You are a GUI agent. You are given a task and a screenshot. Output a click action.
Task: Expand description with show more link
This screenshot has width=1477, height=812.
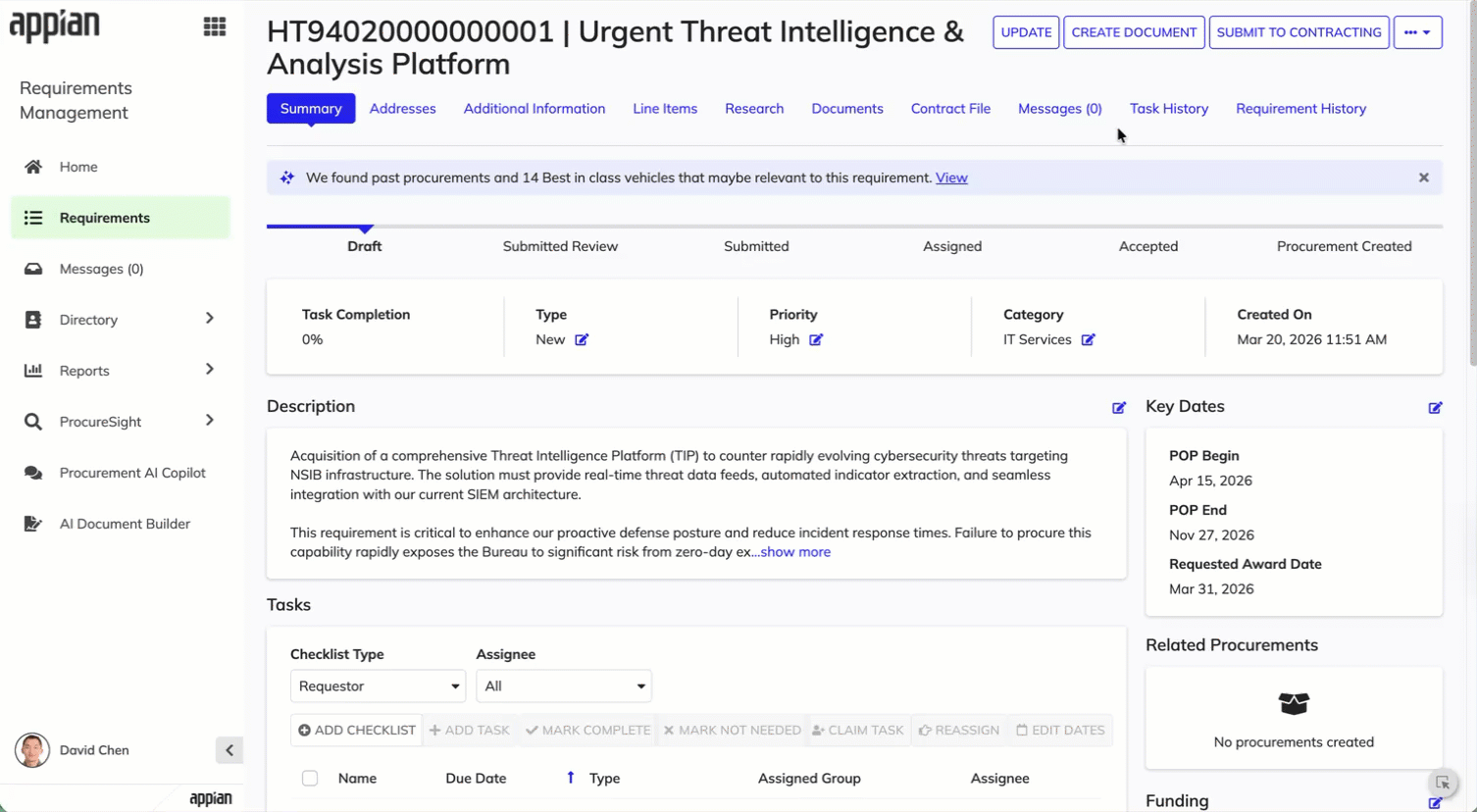click(795, 552)
